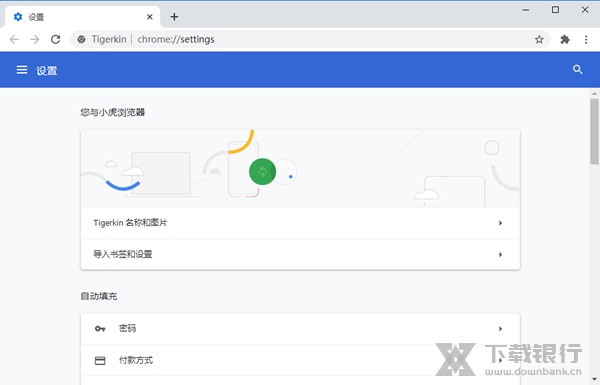Expand Tigerkin 名称和图片 arrow
The height and width of the screenshot is (385, 600).
(500, 223)
